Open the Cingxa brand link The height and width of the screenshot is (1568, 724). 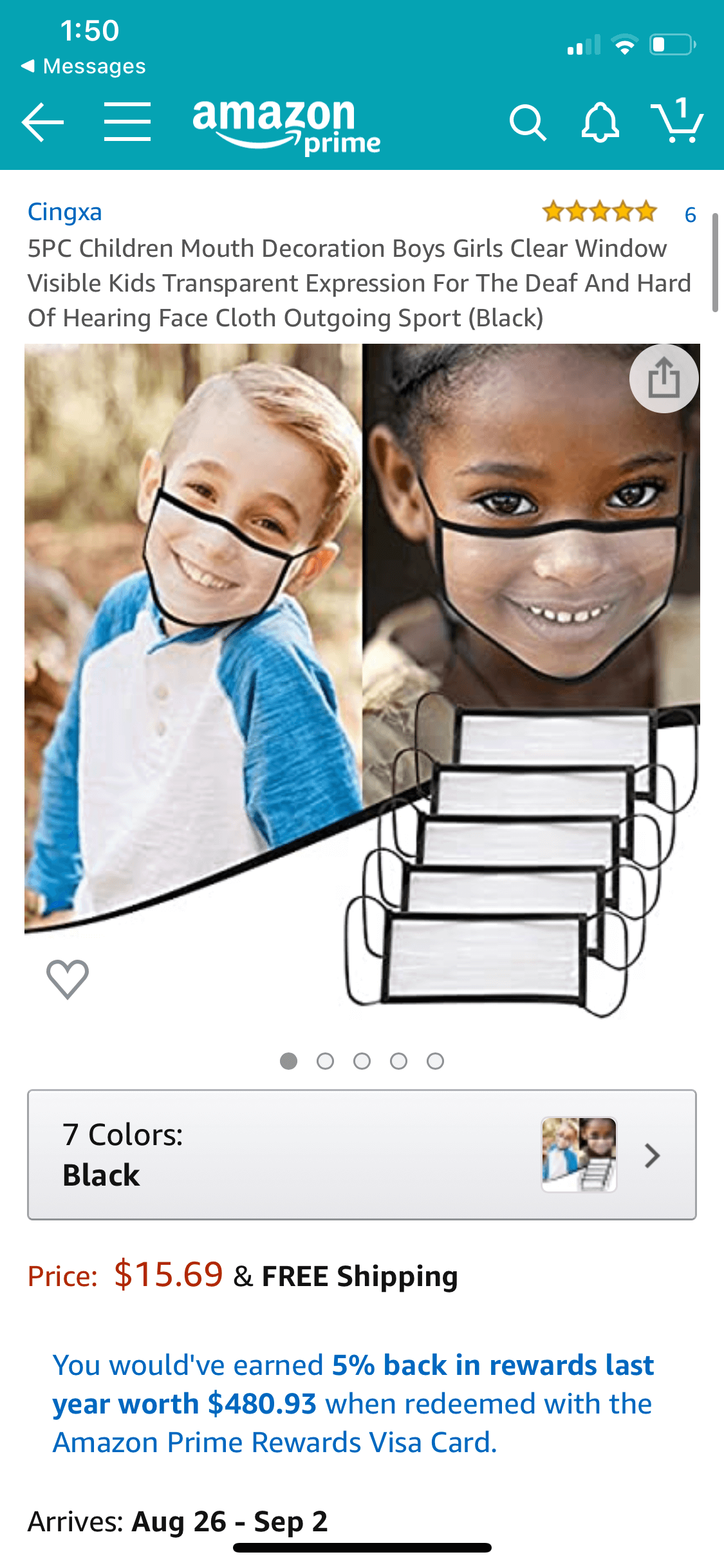tap(65, 212)
